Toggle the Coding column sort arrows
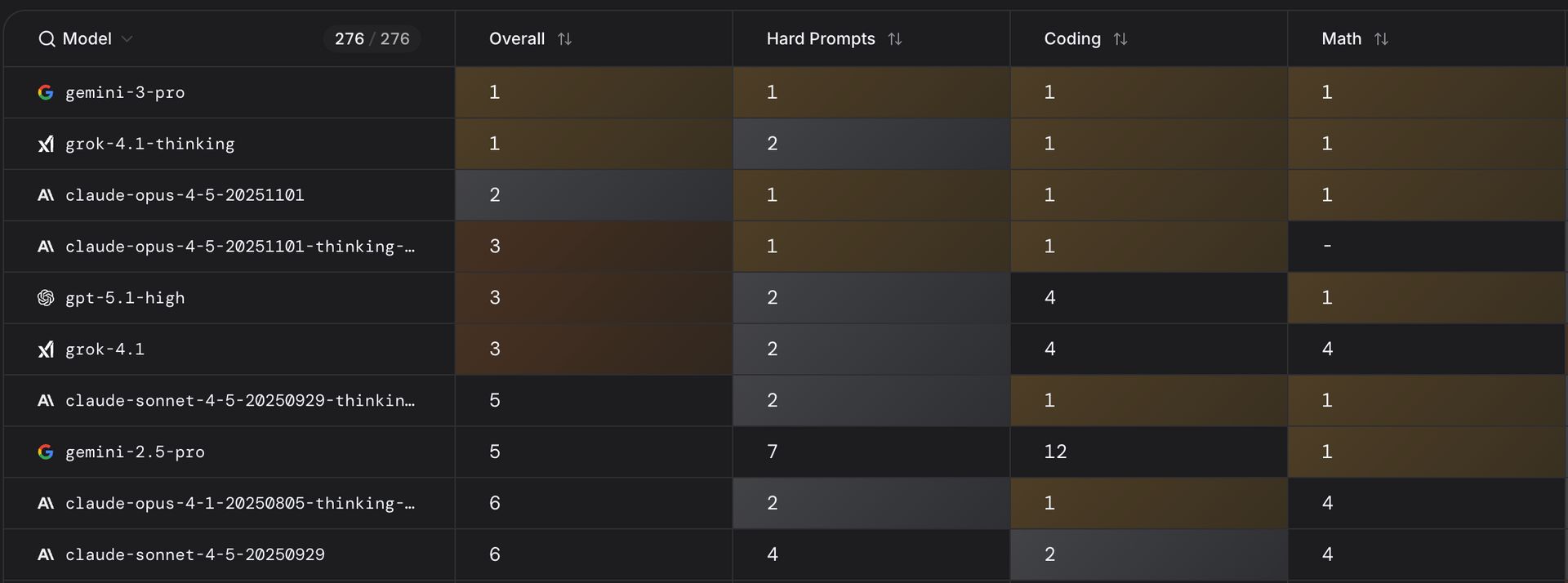This screenshot has height=583, width=1568. click(1120, 39)
